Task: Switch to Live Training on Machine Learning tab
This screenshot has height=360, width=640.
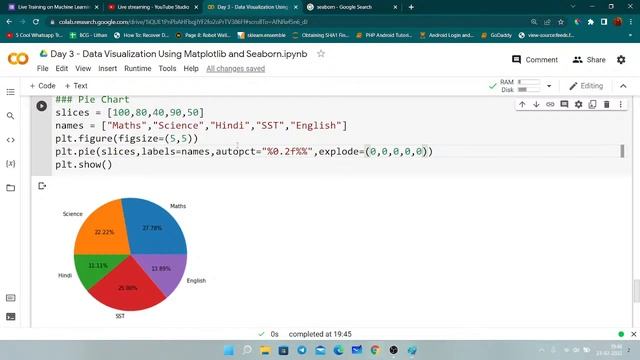Action: pyautogui.click(x=53, y=7)
